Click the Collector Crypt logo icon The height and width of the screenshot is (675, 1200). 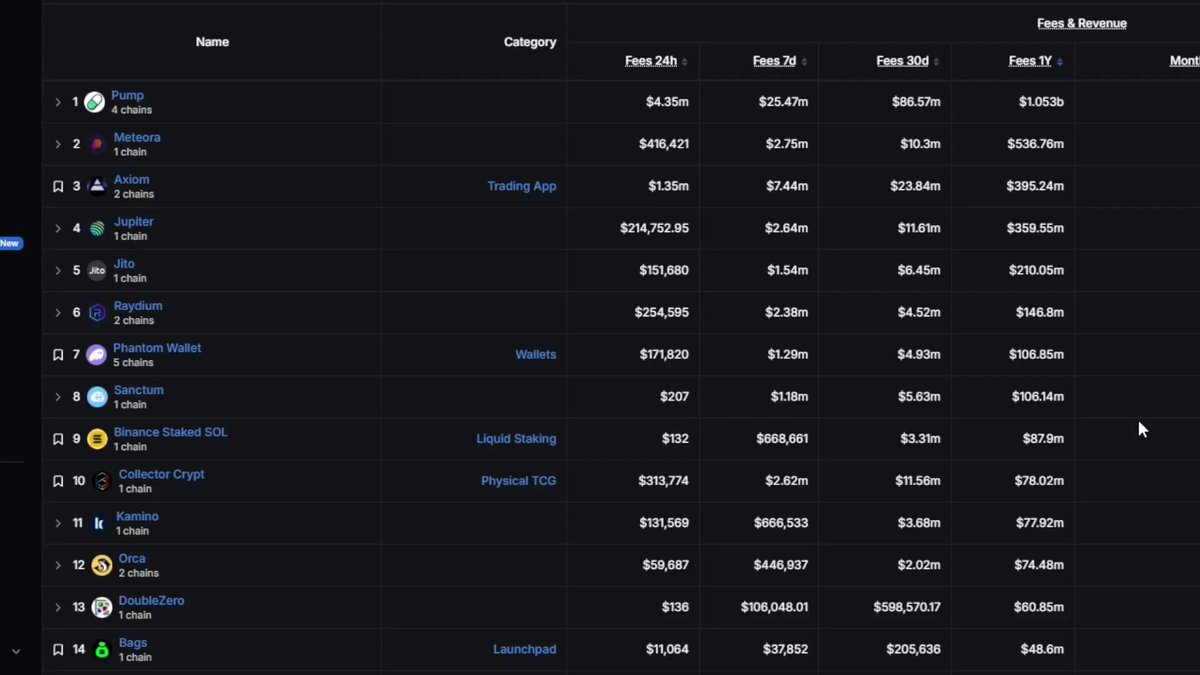pyautogui.click(x=102, y=481)
